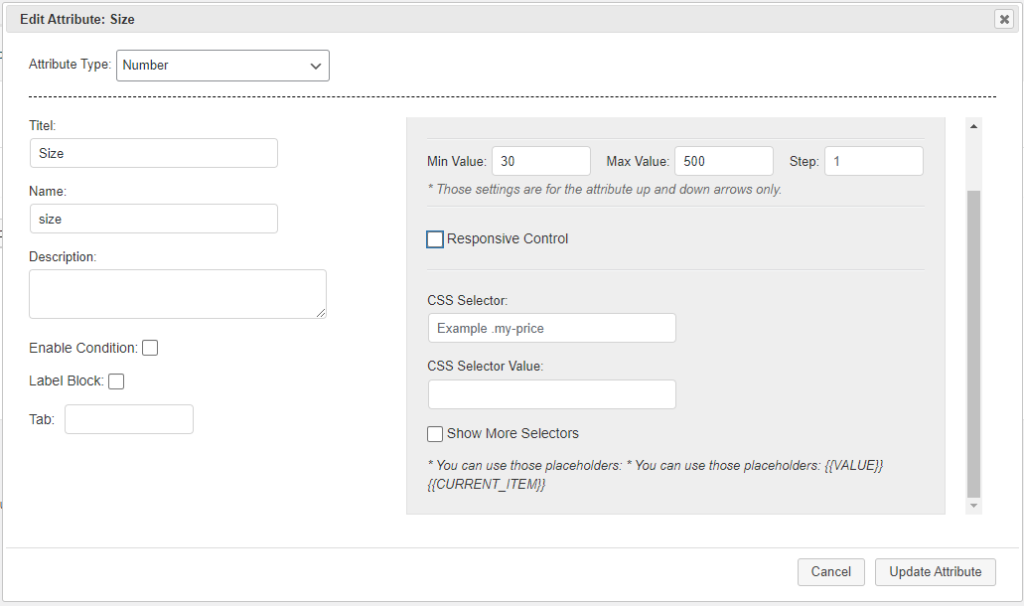The image size is (1024, 606).
Task: Click the placeholders hint text
Action: (x=655, y=475)
